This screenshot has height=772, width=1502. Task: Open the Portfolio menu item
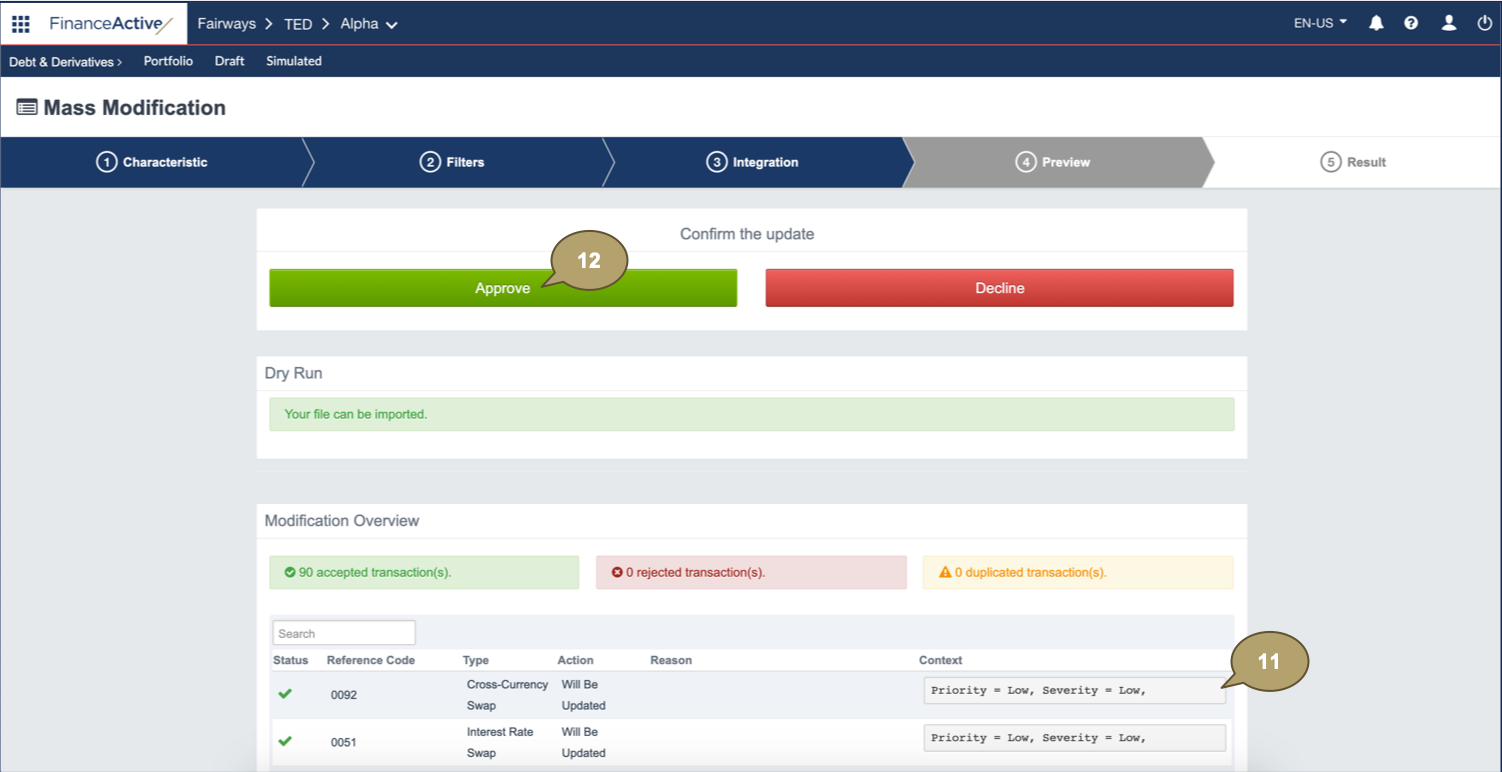point(168,61)
